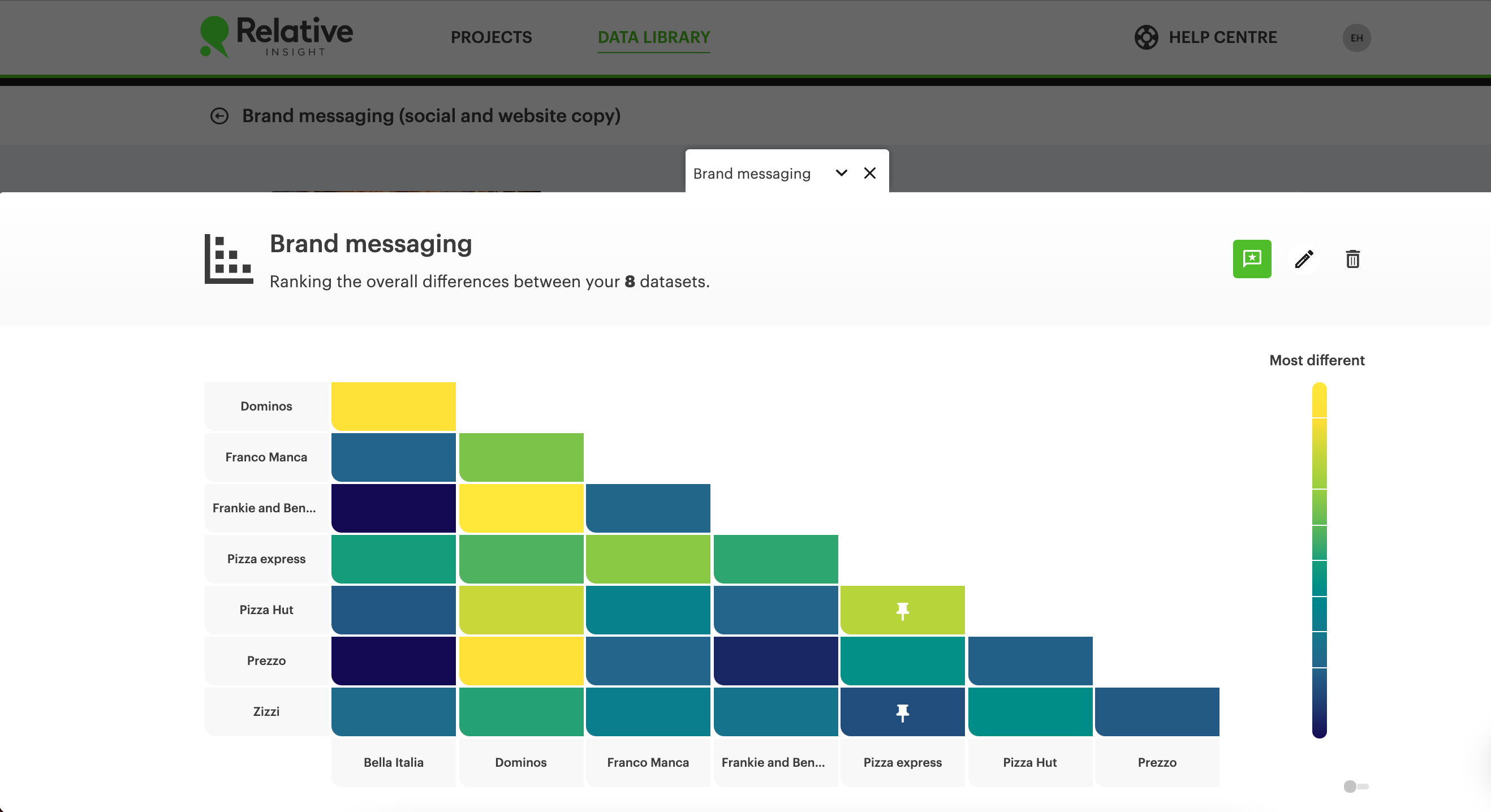Select Prezzo vs Frankie and Ben cell
Viewport: 1491px width, 812px height.
(775, 661)
